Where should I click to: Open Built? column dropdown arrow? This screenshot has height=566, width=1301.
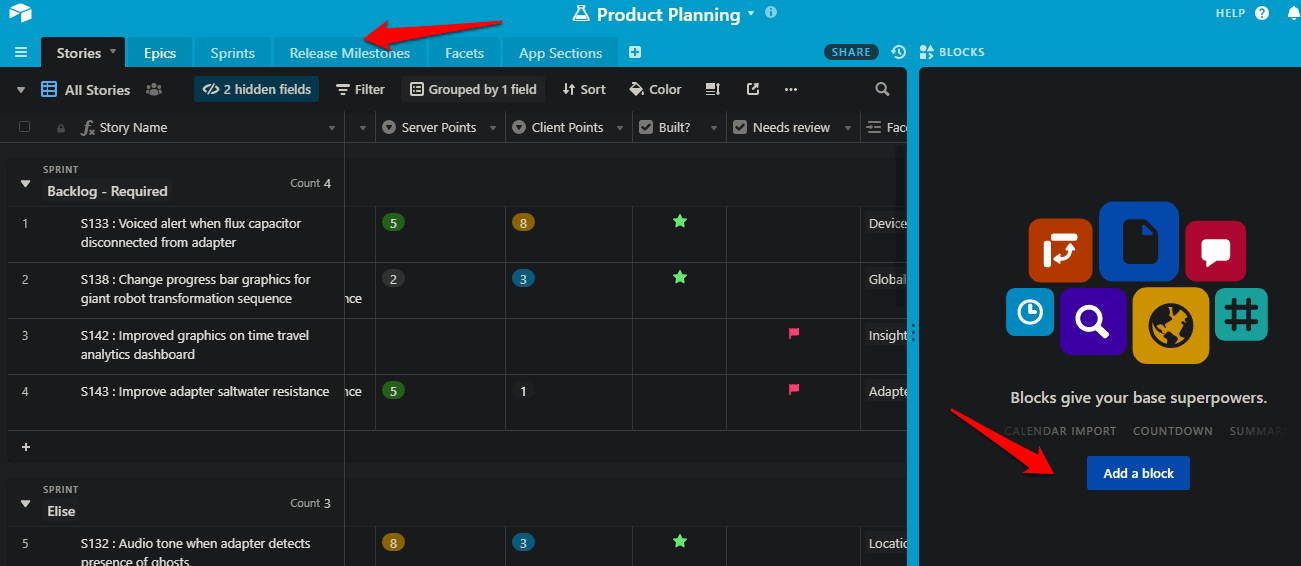tap(714, 128)
